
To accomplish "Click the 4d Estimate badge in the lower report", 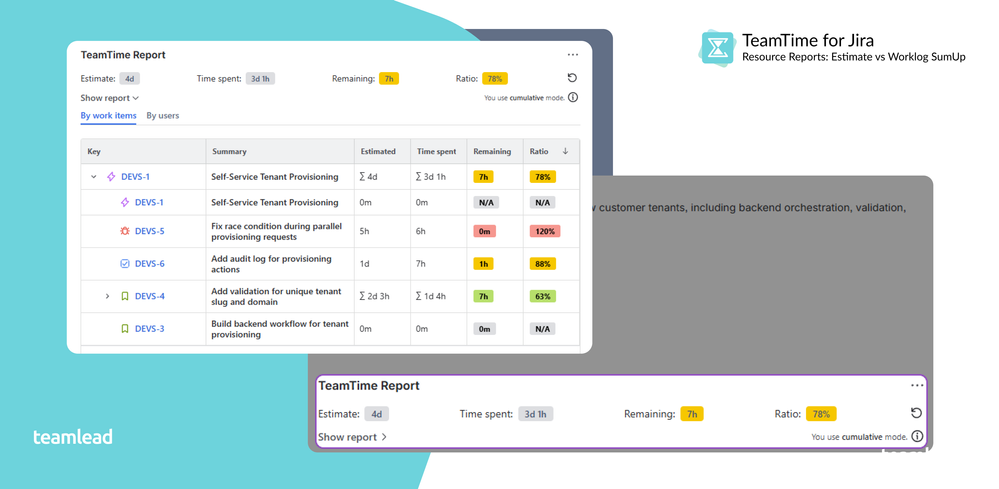I will coord(377,414).
